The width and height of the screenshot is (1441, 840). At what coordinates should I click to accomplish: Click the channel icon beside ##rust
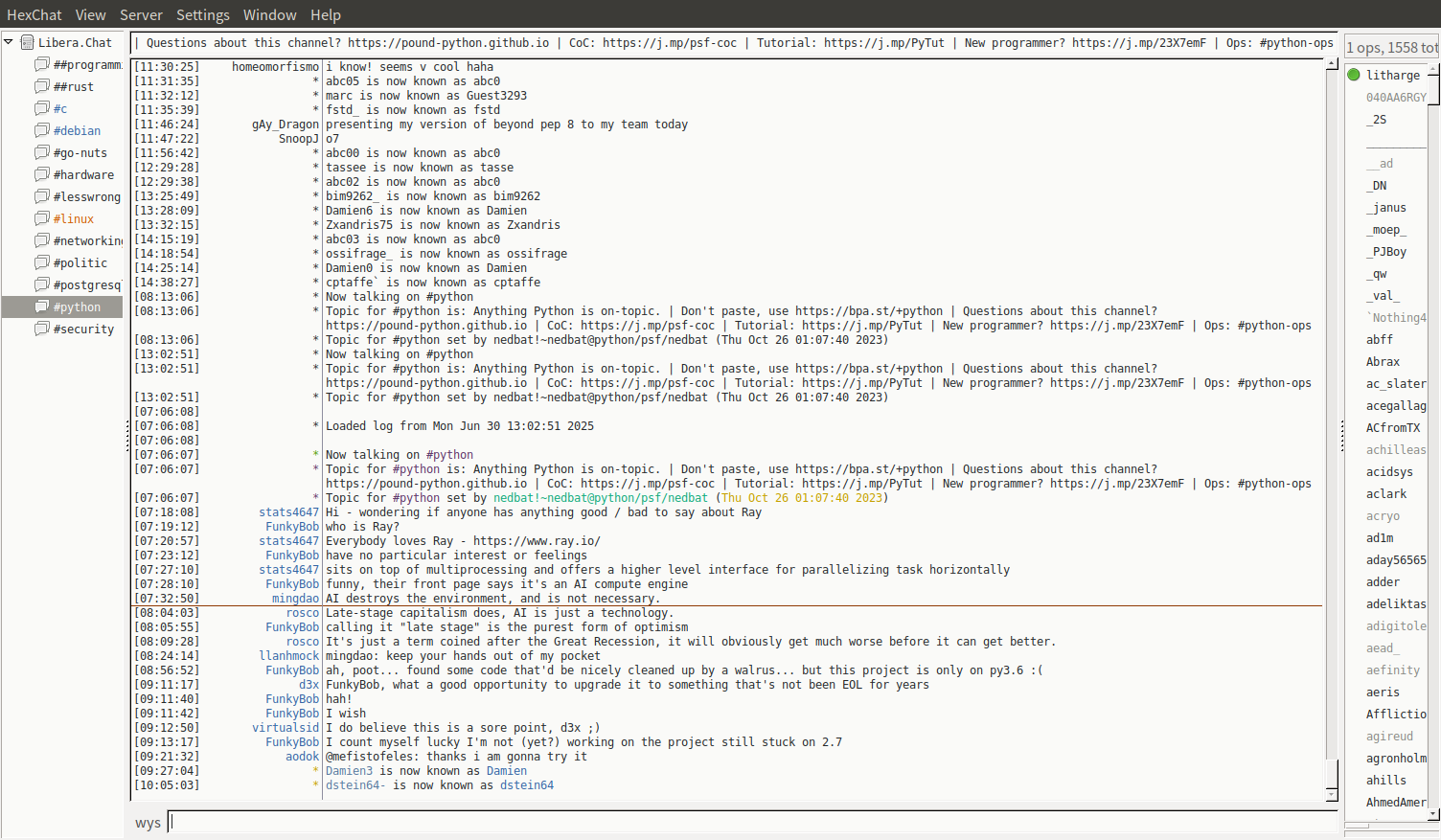coord(41,86)
